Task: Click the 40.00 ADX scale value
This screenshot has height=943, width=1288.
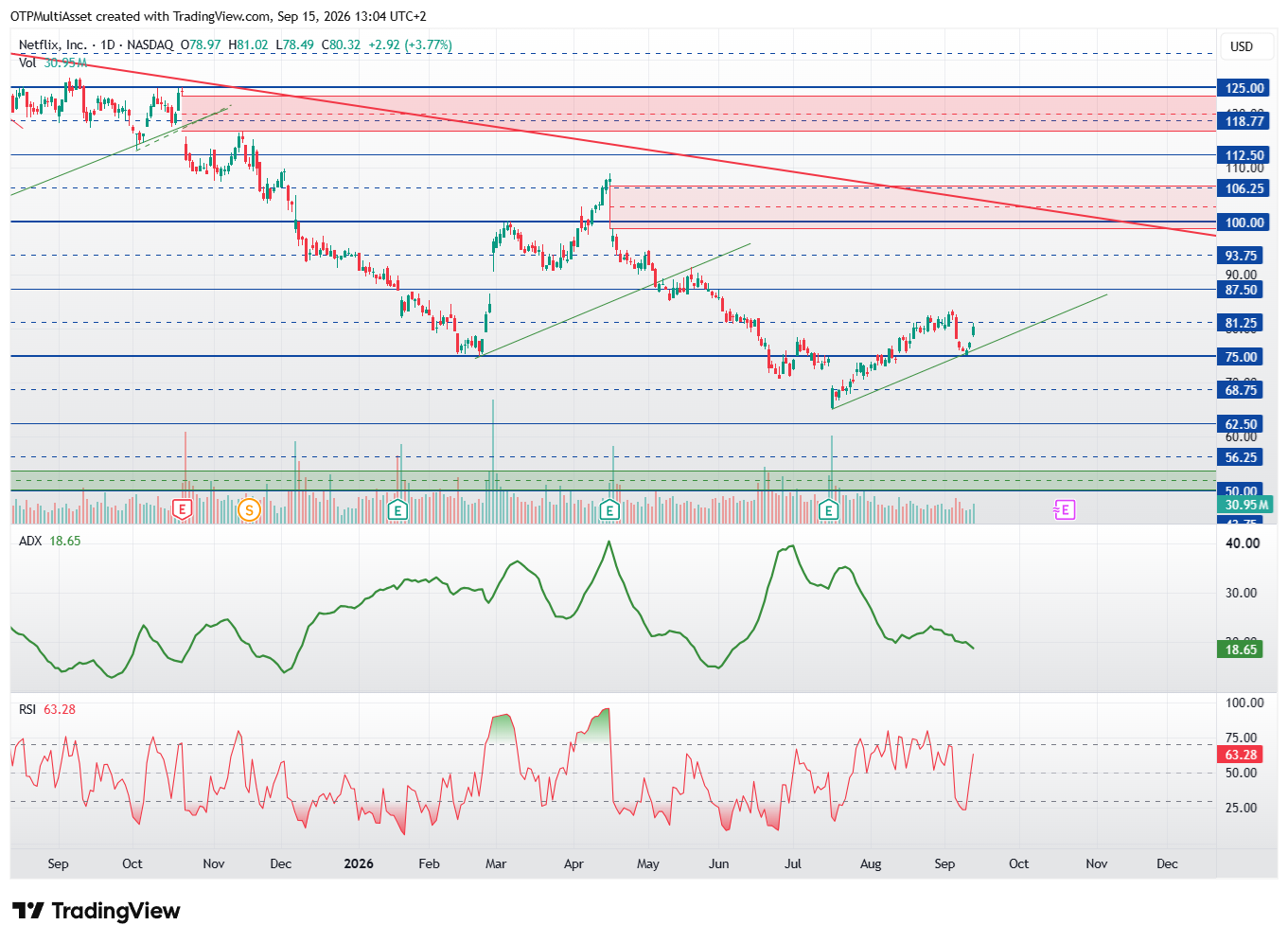Action: click(1243, 543)
